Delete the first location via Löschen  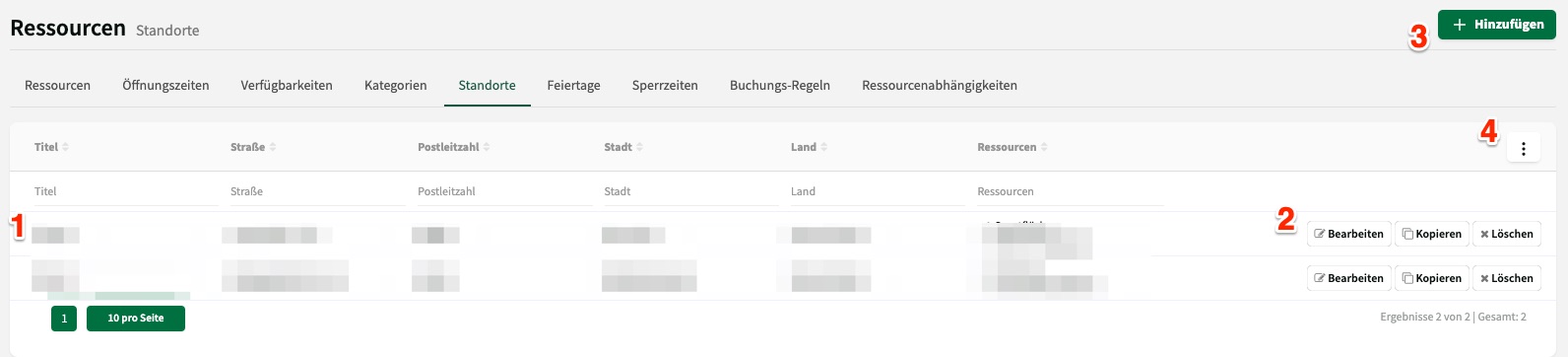coord(1506,234)
